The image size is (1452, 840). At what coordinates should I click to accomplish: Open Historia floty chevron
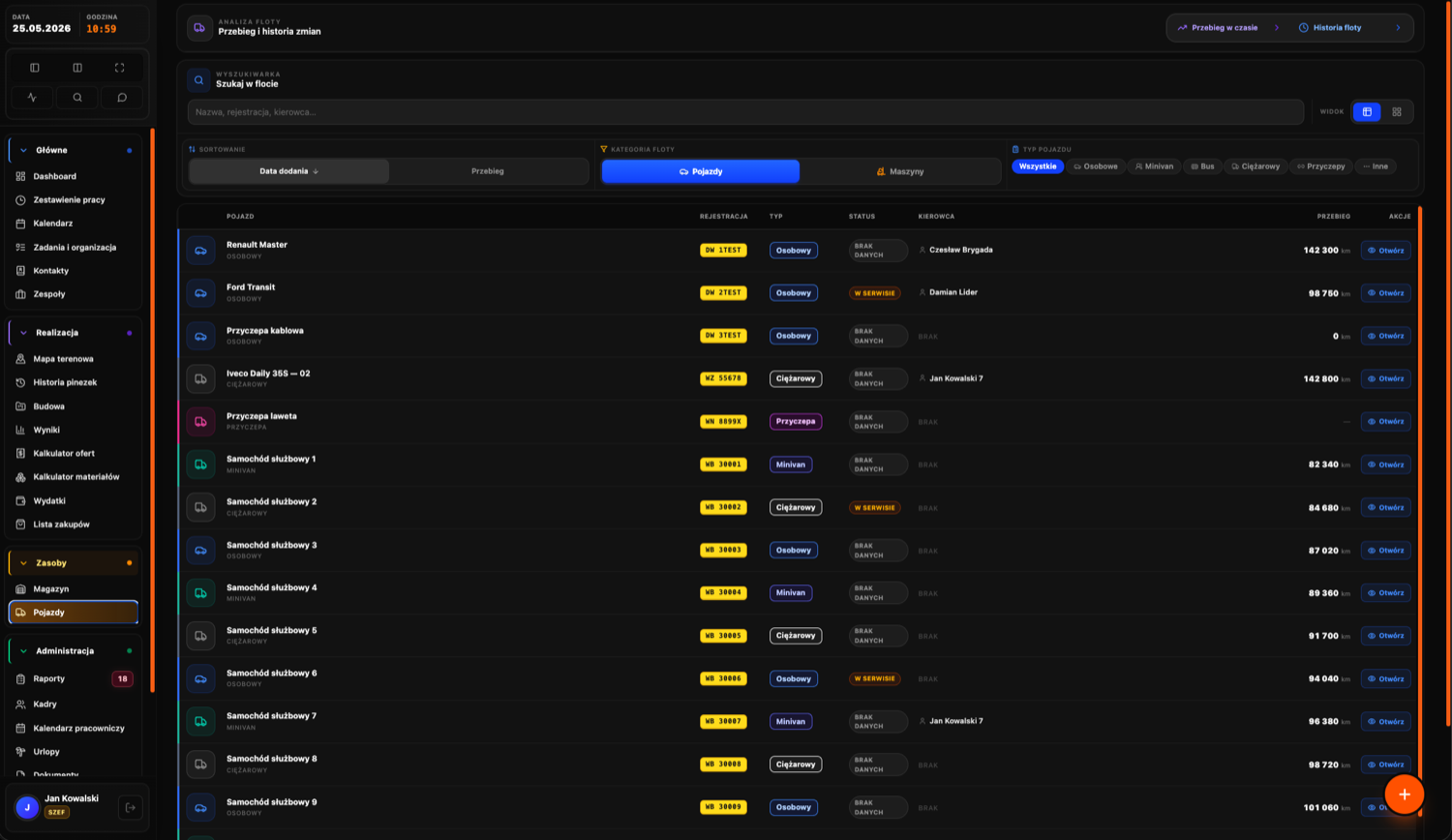[x=1398, y=28]
